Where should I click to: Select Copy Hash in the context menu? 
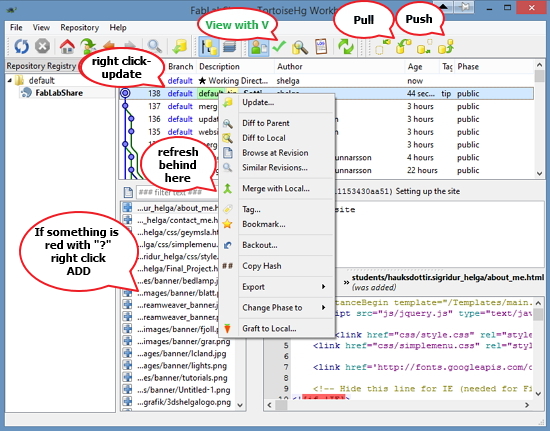coord(276,266)
